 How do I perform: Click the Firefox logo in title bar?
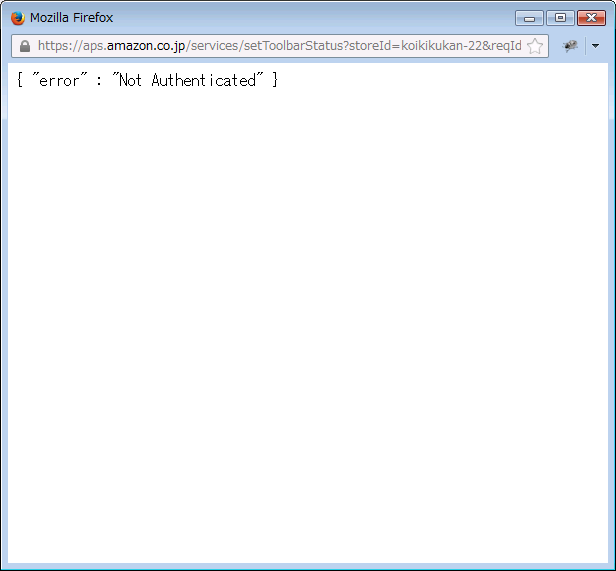click(x=18, y=18)
